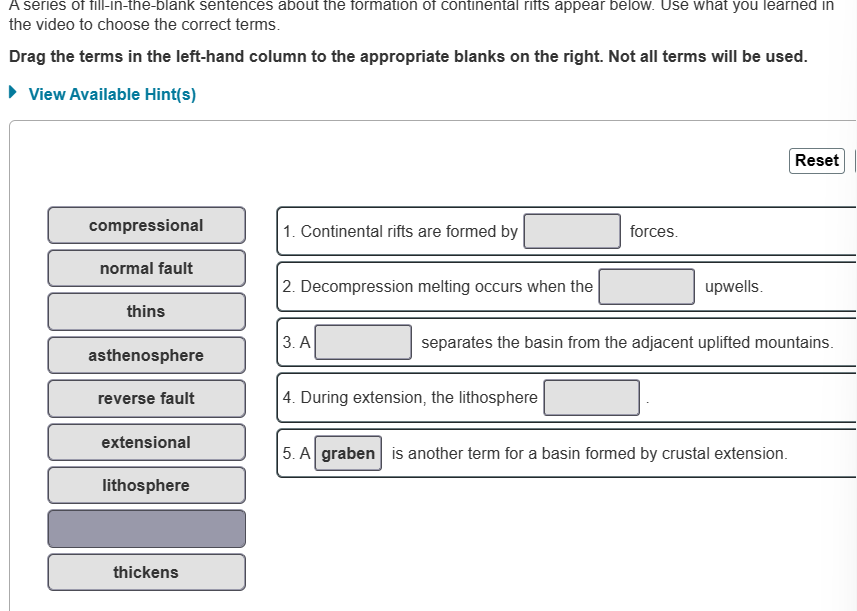This screenshot has height=611, width=857.
Task: Select the "extensional" term tile
Action: click(x=146, y=442)
